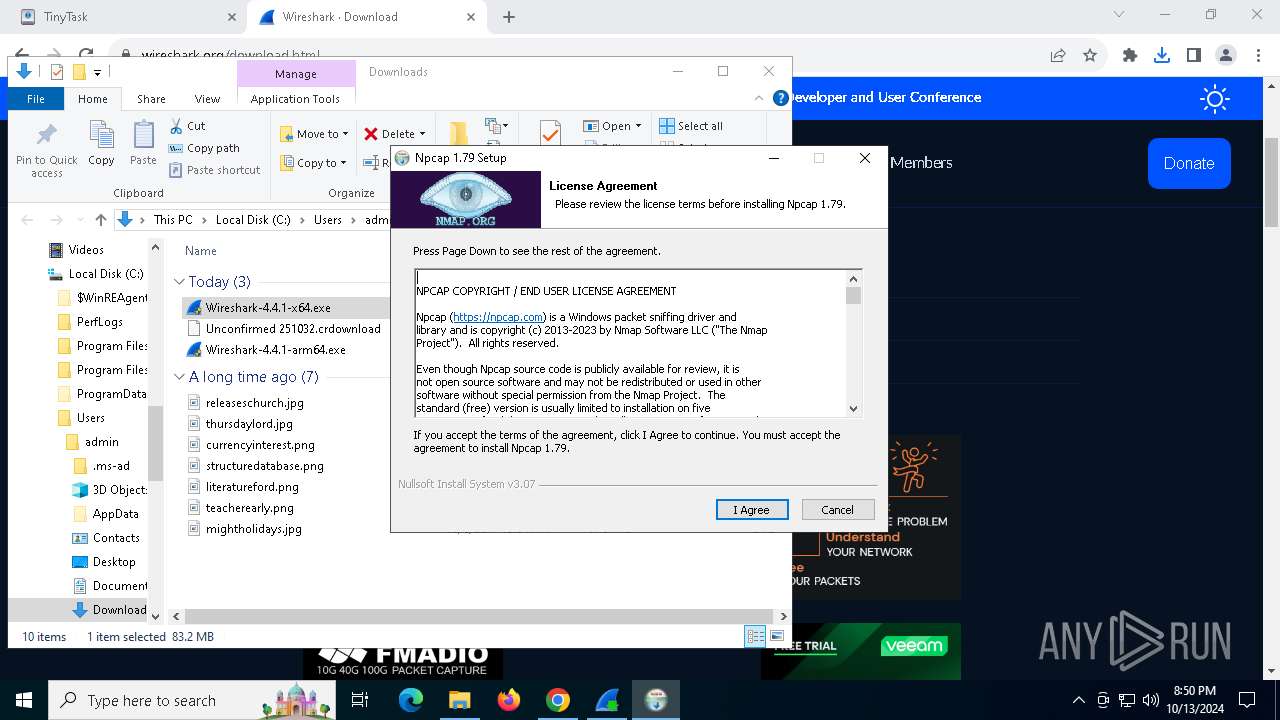Sort files by Name column header
The height and width of the screenshot is (720, 1280).
(x=201, y=251)
